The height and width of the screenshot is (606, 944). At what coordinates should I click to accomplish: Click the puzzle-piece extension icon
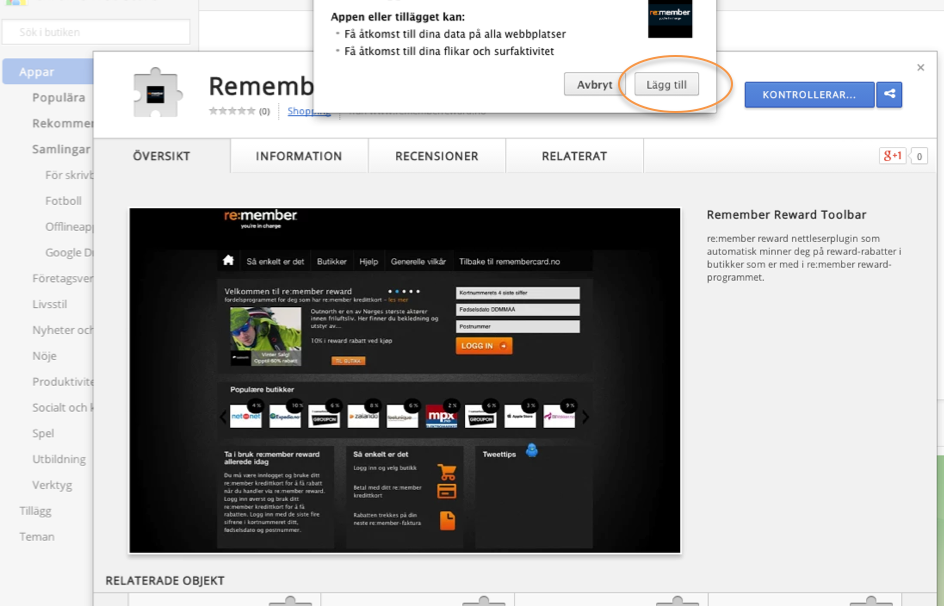coord(157,92)
